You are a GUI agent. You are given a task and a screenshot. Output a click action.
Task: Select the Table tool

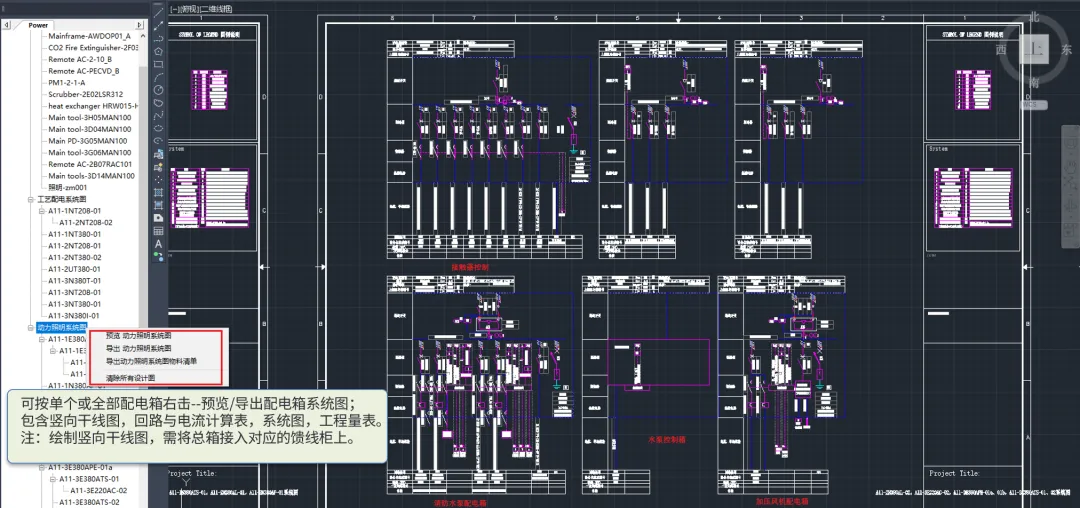158,231
